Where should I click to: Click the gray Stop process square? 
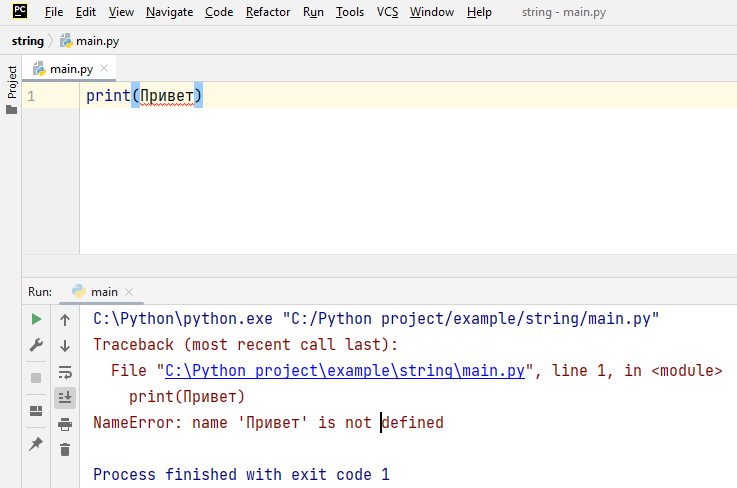tap(36, 378)
